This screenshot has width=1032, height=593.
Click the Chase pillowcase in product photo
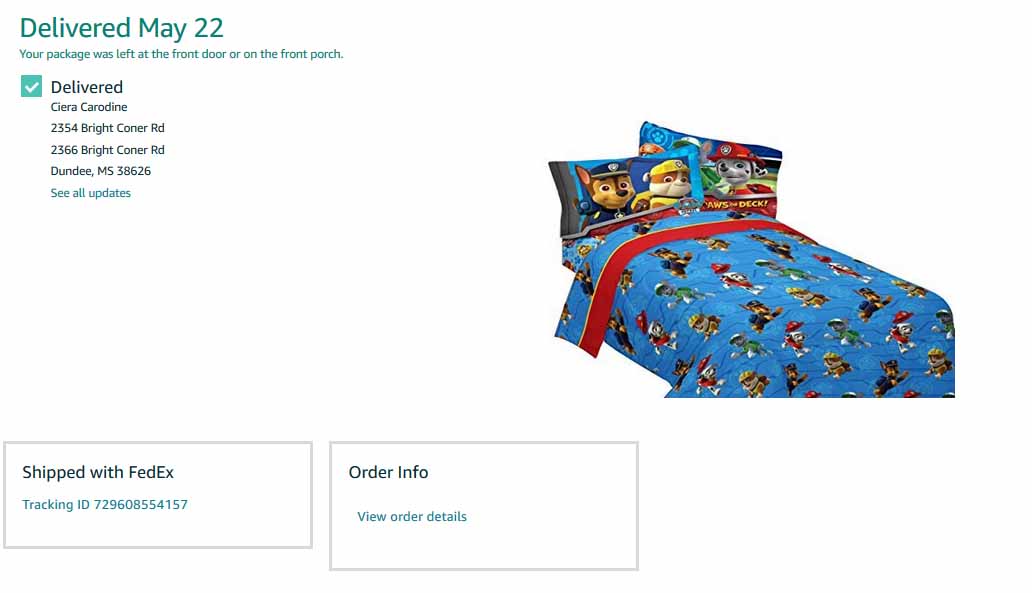[622, 191]
